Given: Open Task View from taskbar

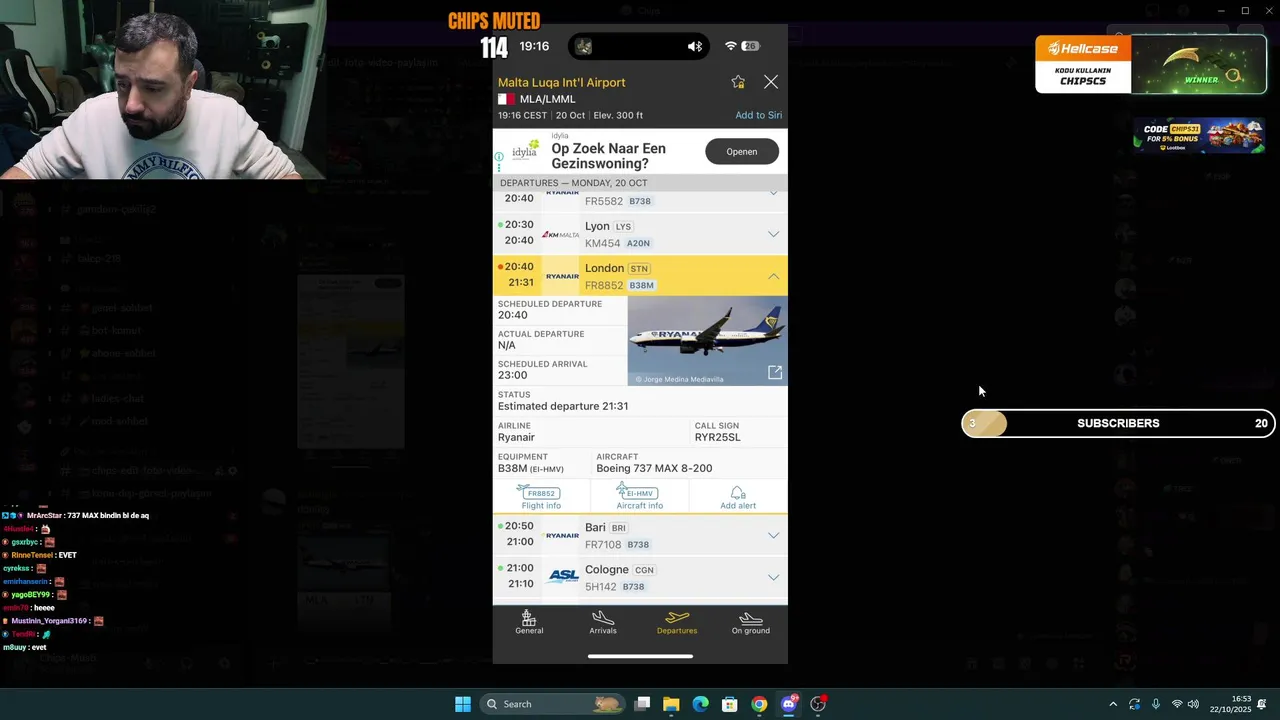Looking at the screenshot, I should pyautogui.click(x=642, y=704).
